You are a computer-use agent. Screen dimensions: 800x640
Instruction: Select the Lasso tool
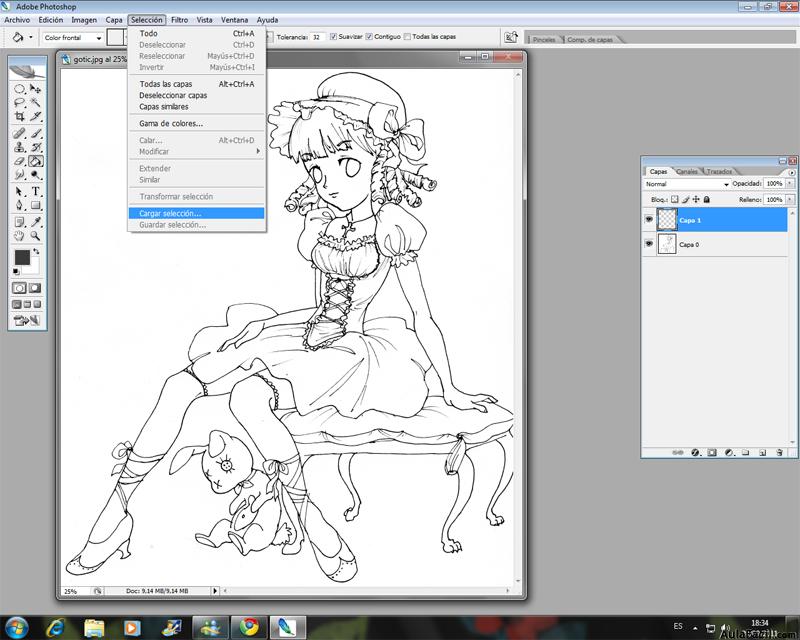(19, 103)
